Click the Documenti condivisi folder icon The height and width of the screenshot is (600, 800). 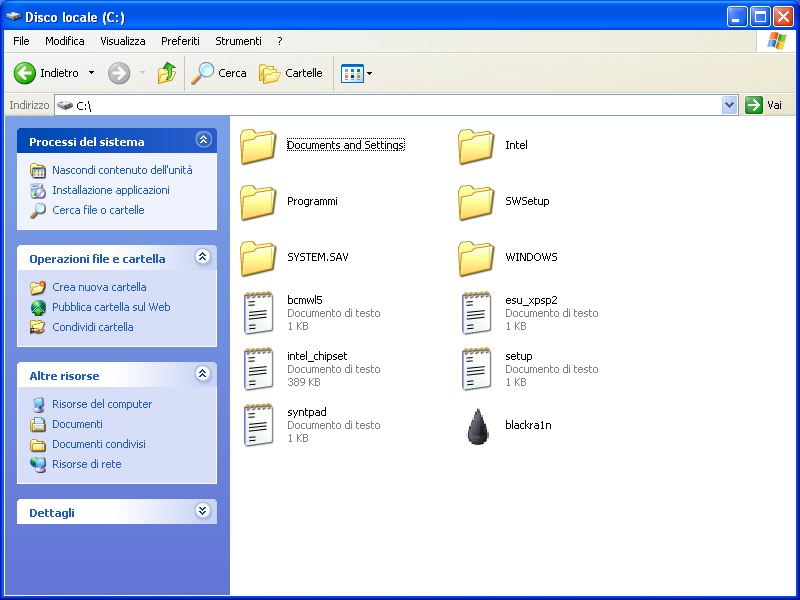tap(38, 444)
